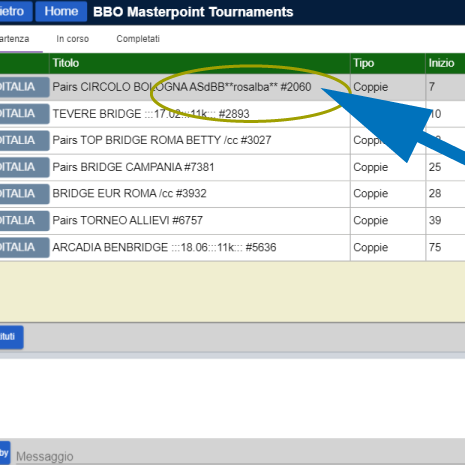Click ITALIA host badge for ARCADIA BENBRIDGE
Image resolution: width=465 pixels, height=465 pixels.
24,248
